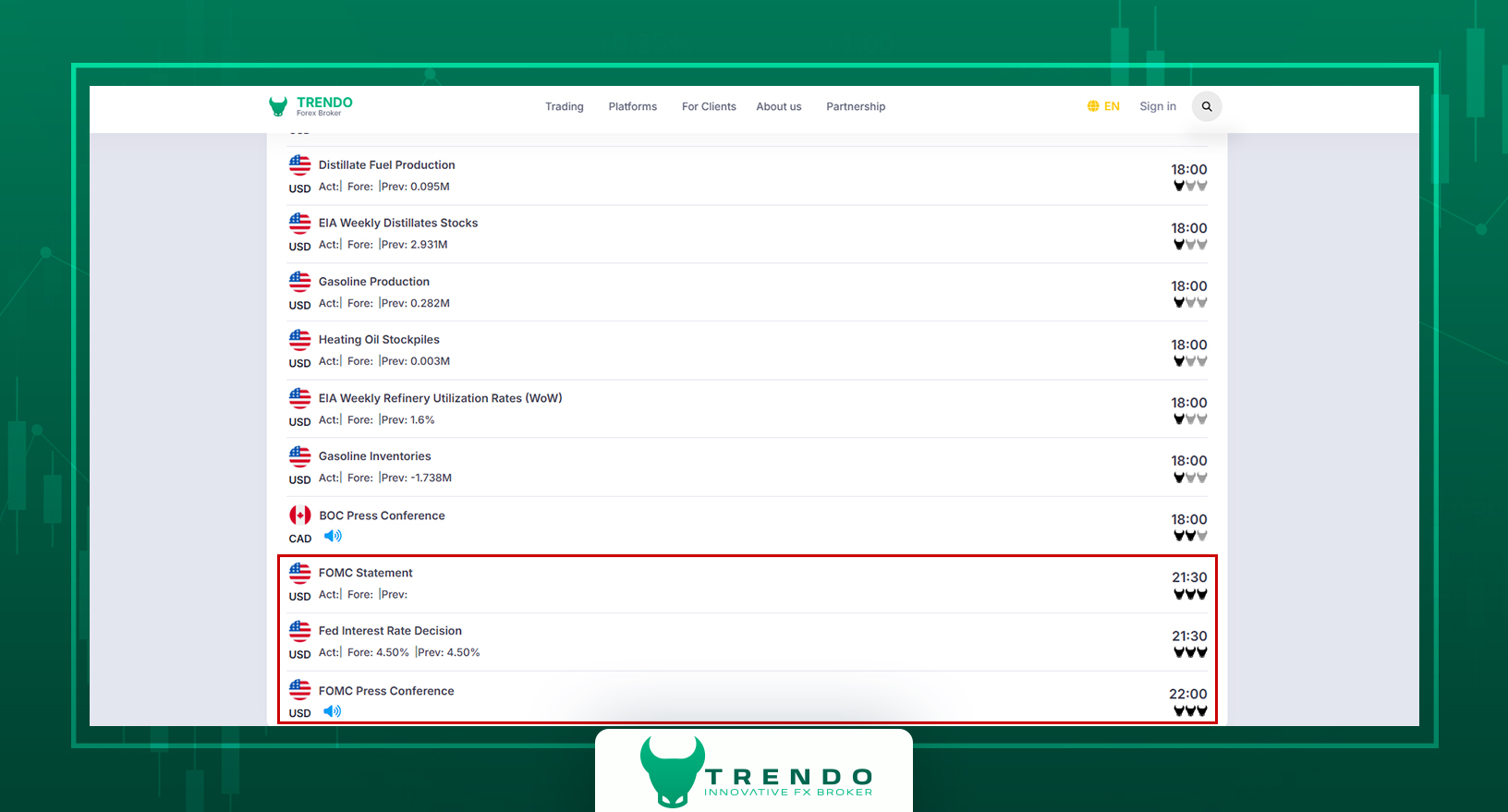Open the search magnifier icon
Viewport: 1508px width, 812px height.
[1207, 106]
